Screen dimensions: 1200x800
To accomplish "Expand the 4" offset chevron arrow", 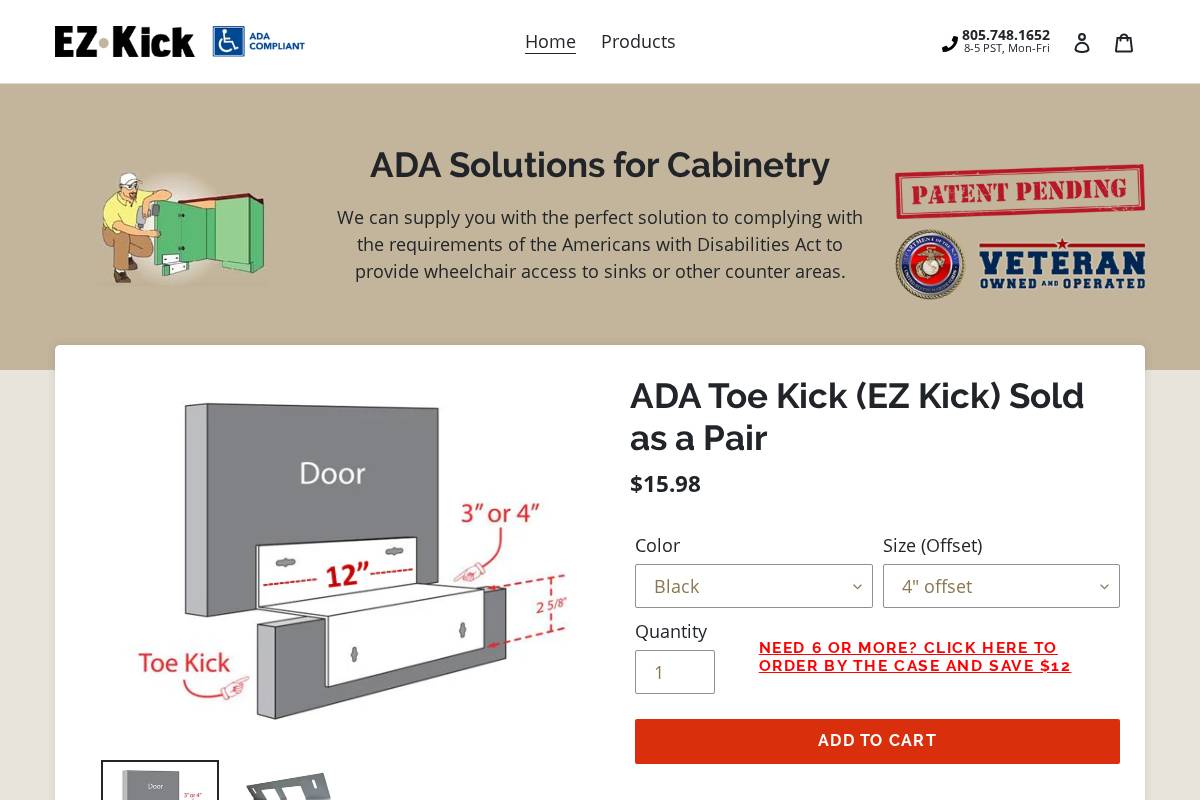I will tap(1104, 586).
